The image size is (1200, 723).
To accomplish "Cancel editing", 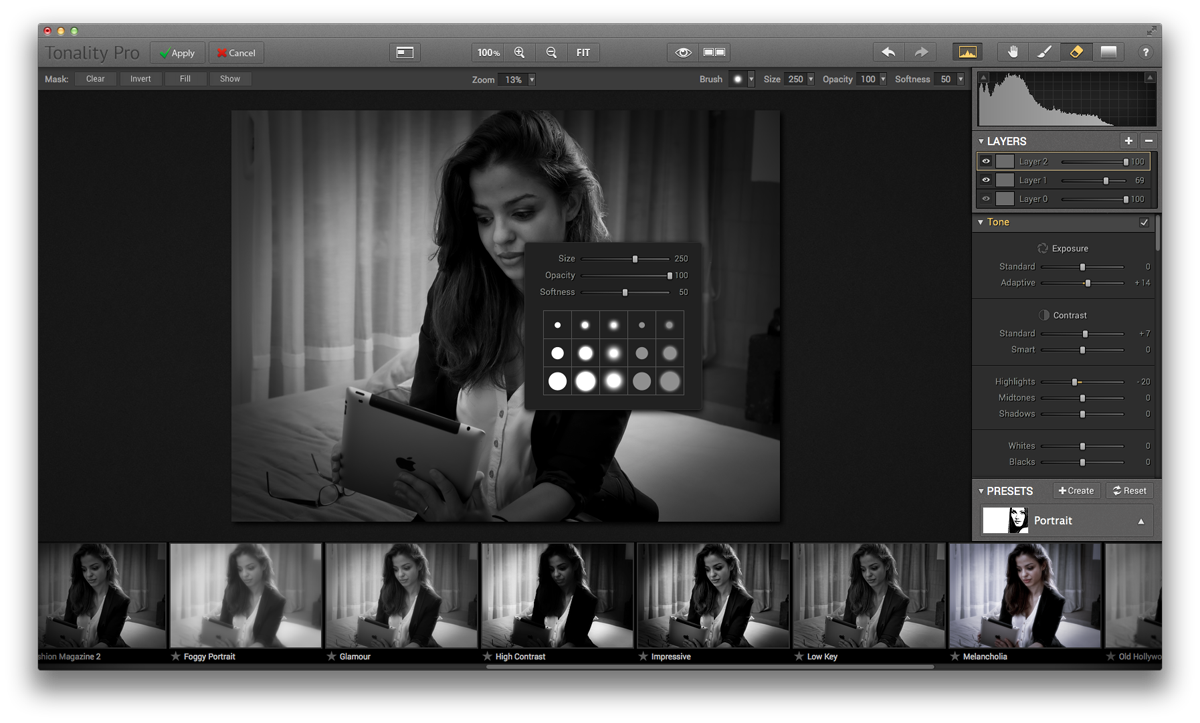I will click(236, 53).
